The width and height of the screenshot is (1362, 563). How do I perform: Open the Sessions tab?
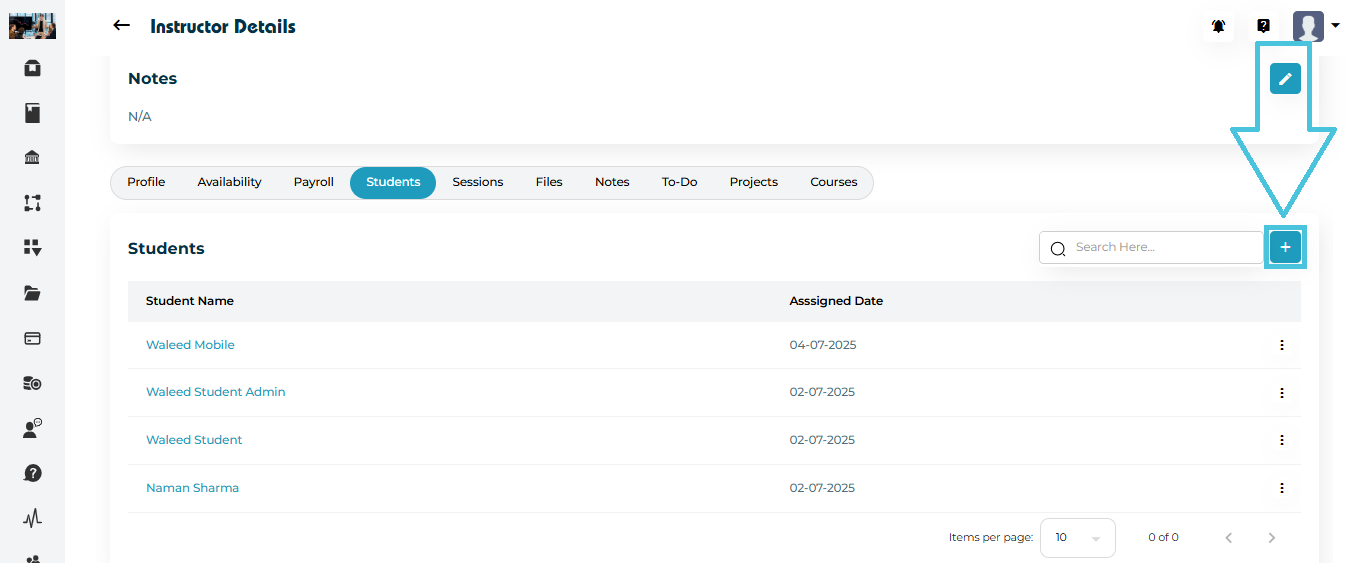click(x=477, y=183)
